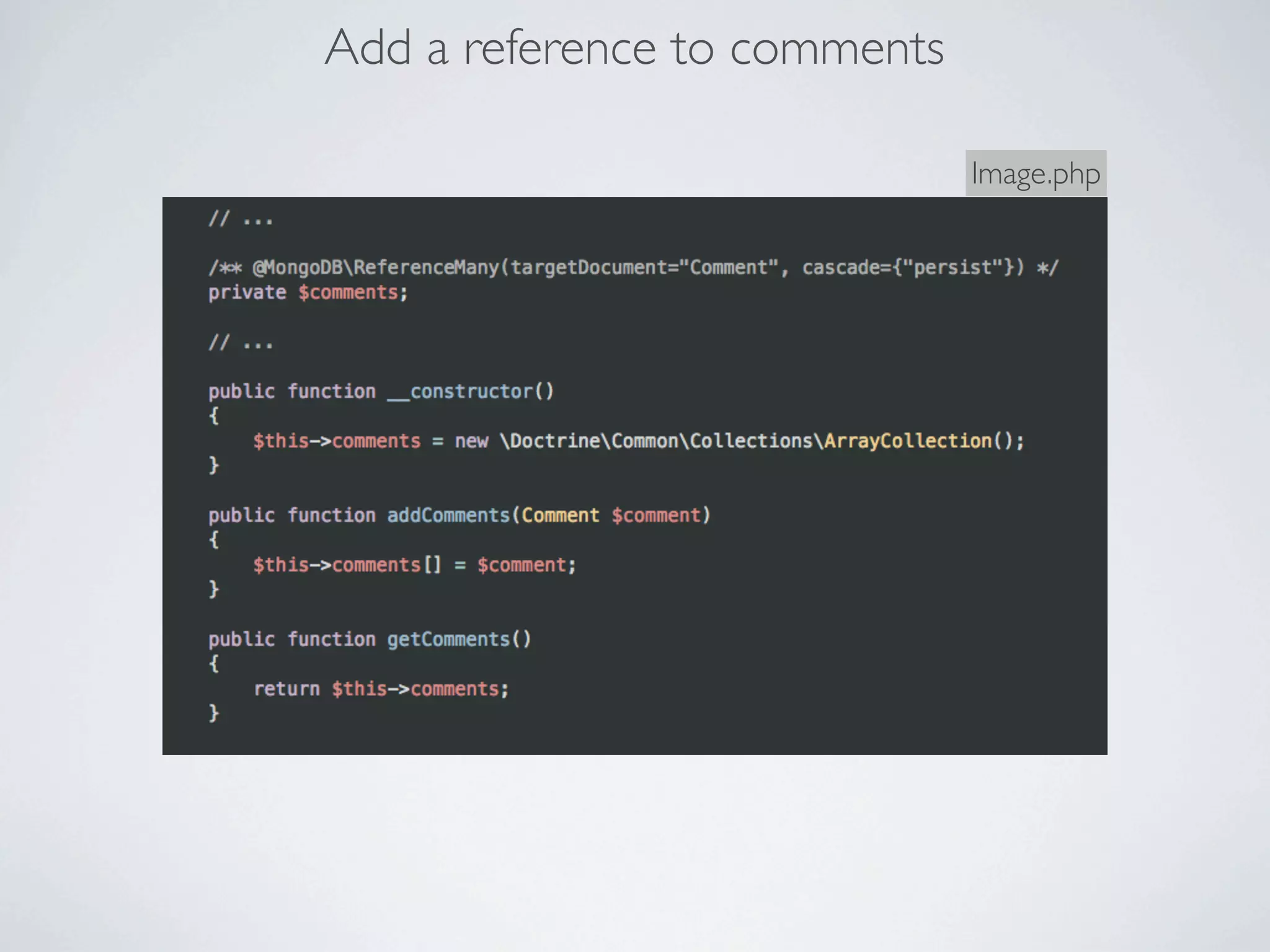
Task: Click the '@MongoDB\ReferenceMany' annotation line
Action: tap(634, 268)
